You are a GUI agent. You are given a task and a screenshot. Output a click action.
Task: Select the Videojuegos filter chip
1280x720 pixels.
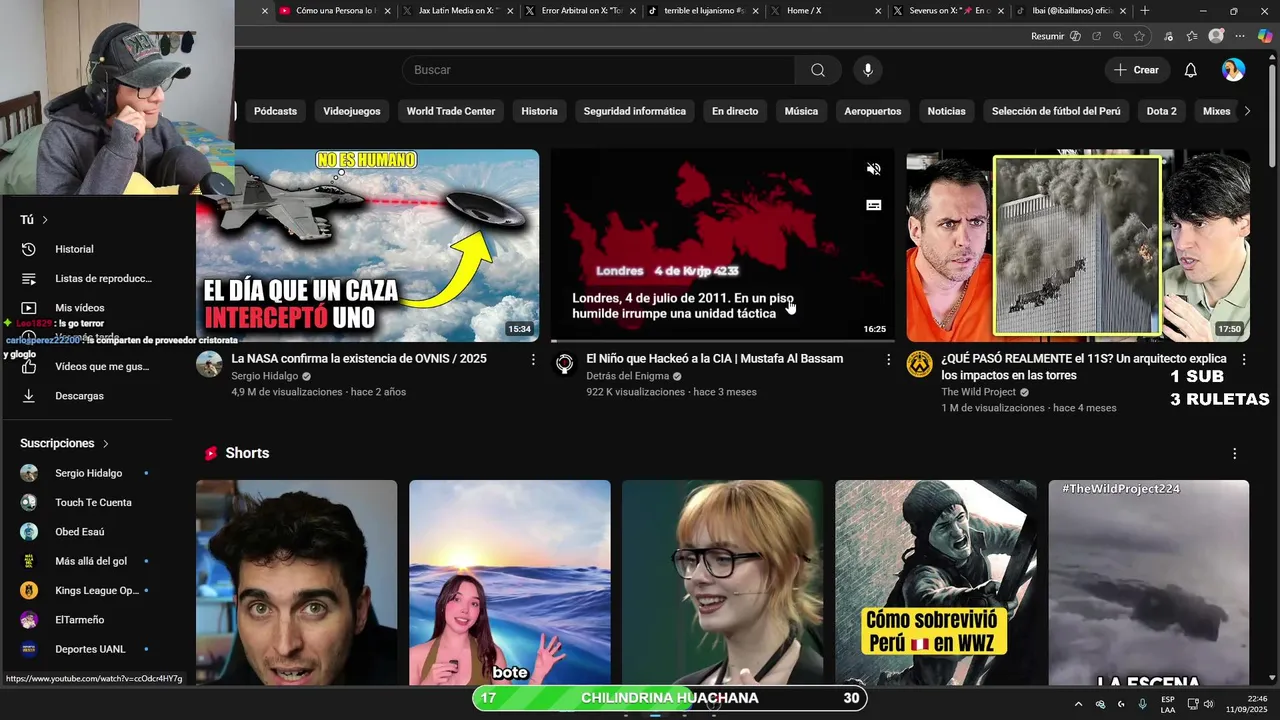pos(352,111)
